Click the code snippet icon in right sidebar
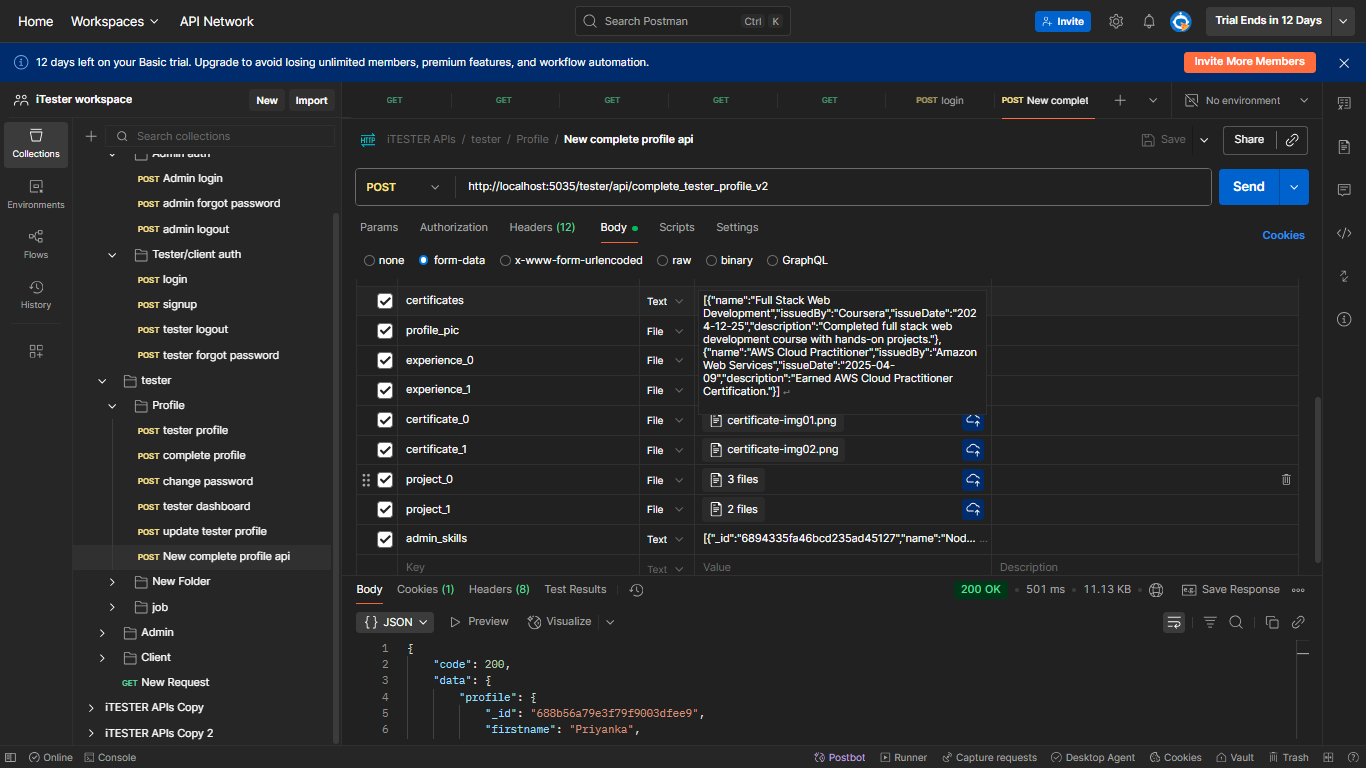Screen dimensions: 1366x768 [1343, 233]
